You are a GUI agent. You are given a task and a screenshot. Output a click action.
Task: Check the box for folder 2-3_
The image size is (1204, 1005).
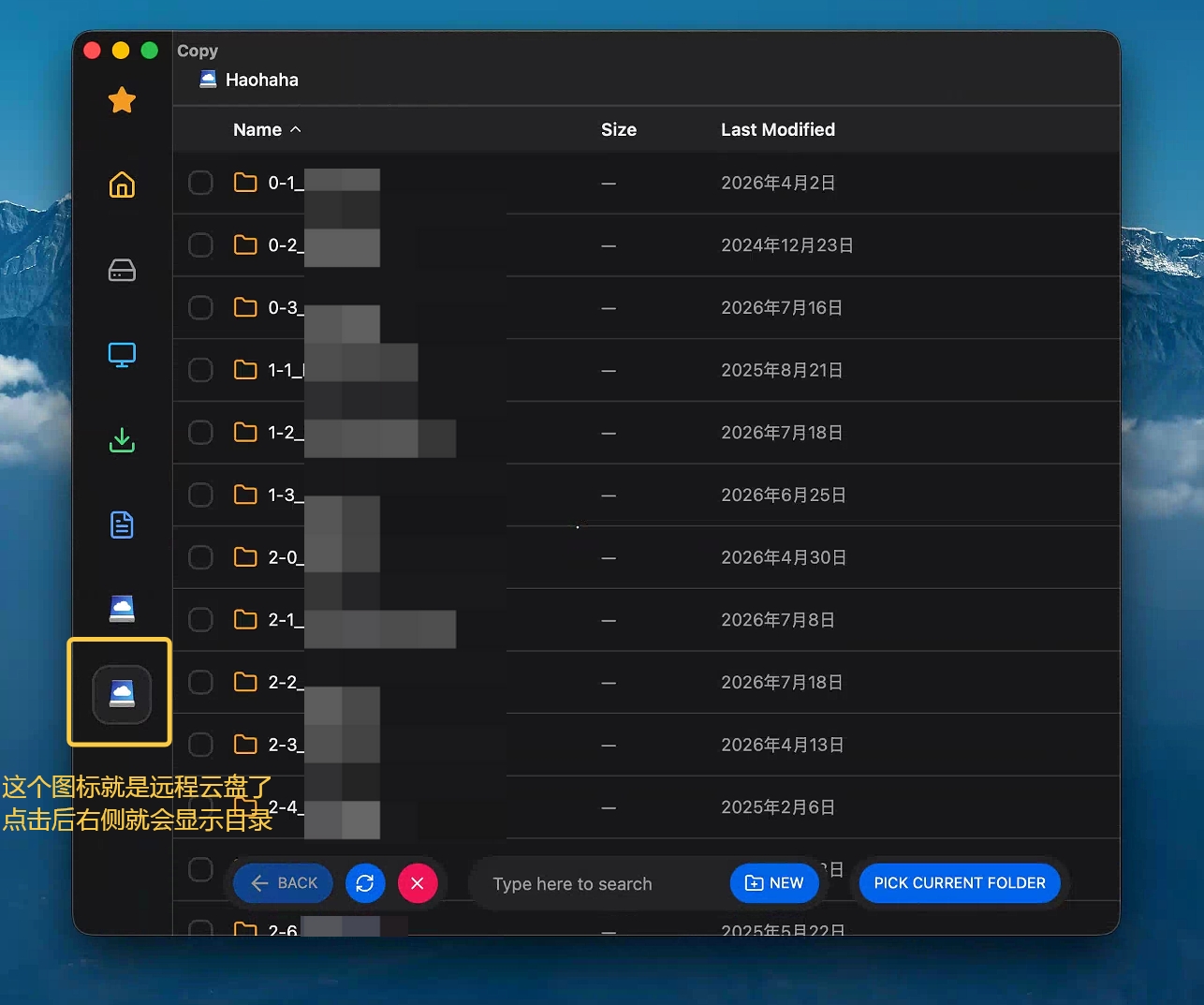click(200, 745)
